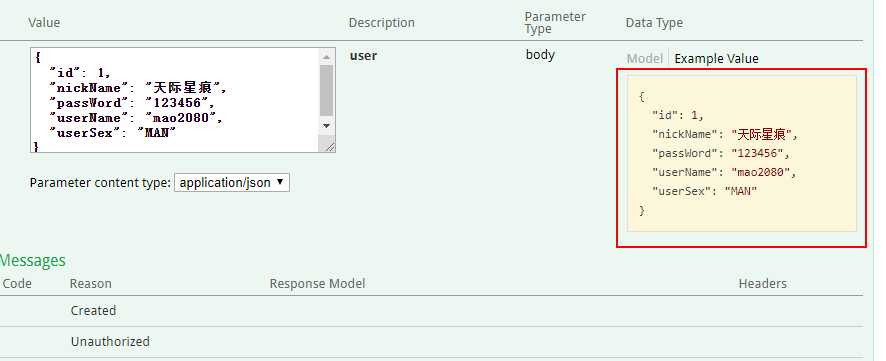Click the nickName line in textarea

(138, 88)
